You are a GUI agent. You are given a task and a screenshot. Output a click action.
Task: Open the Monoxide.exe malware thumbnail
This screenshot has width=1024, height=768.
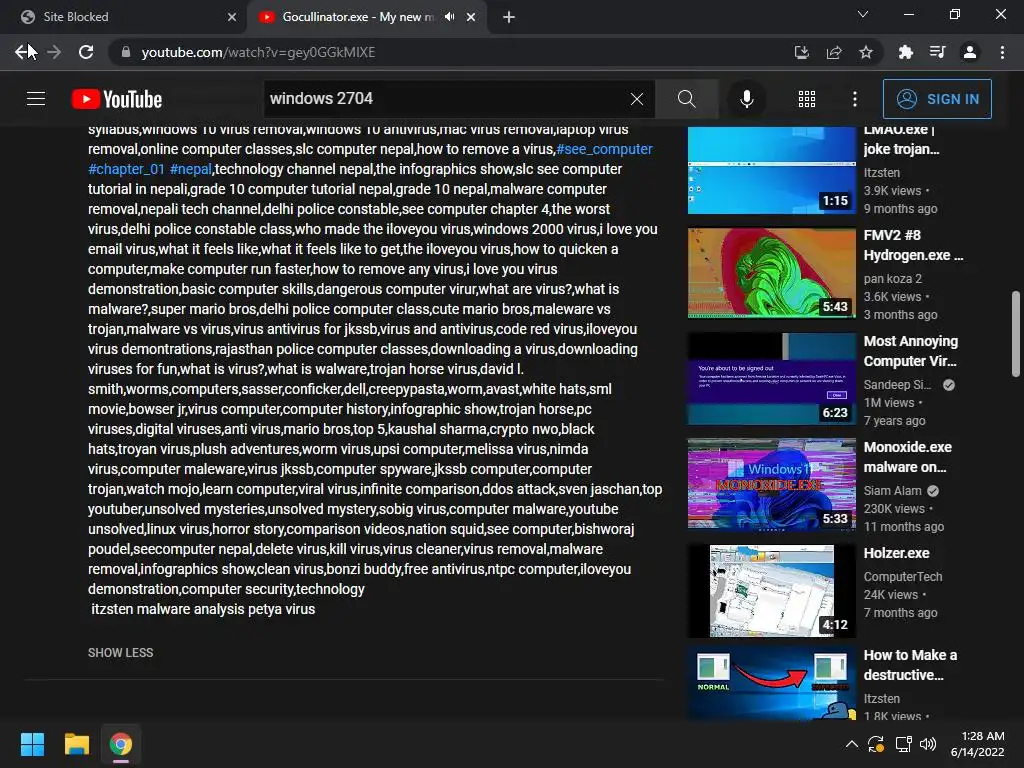click(x=771, y=485)
